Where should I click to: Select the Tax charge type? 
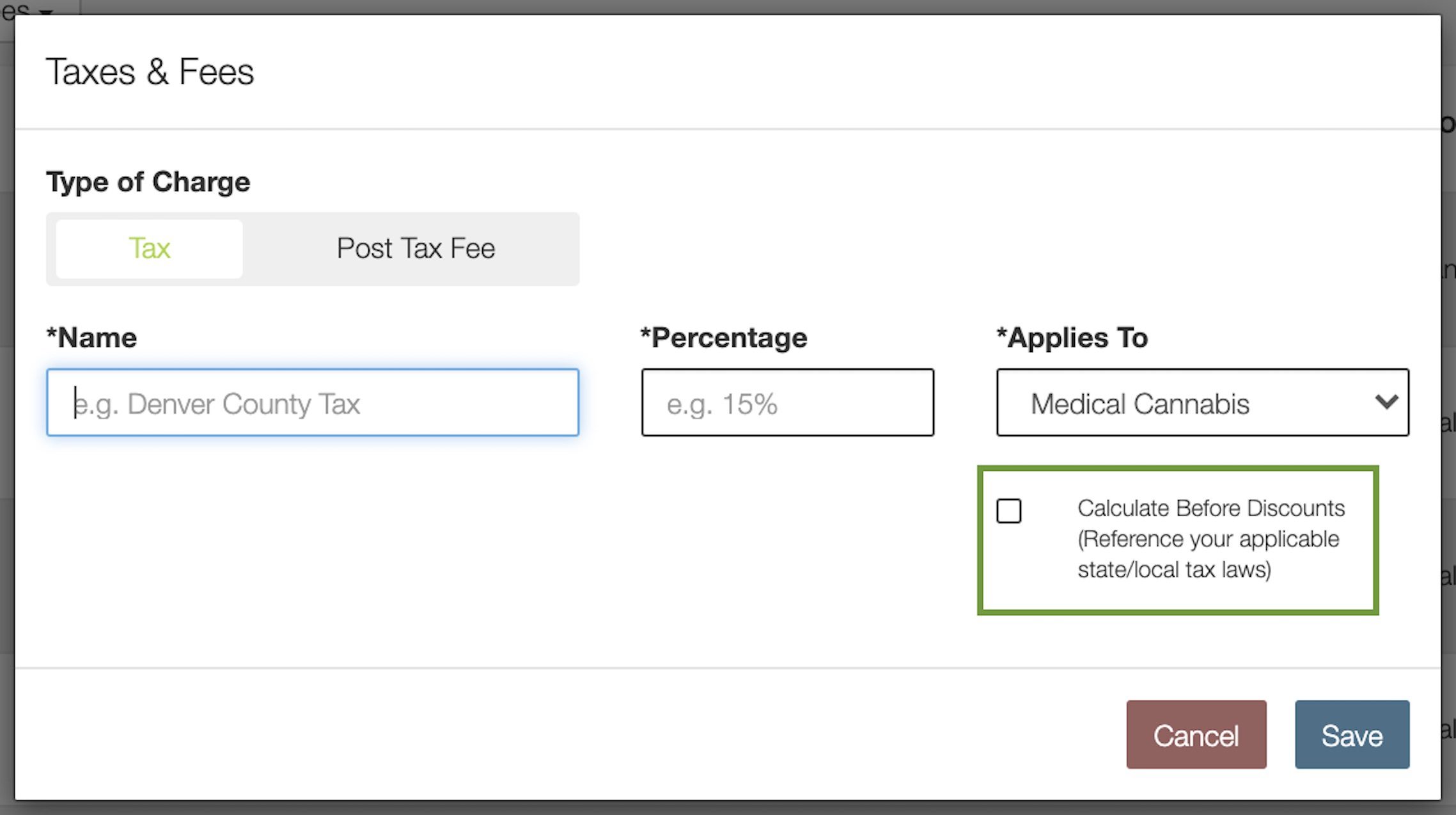(x=149, y=248)
